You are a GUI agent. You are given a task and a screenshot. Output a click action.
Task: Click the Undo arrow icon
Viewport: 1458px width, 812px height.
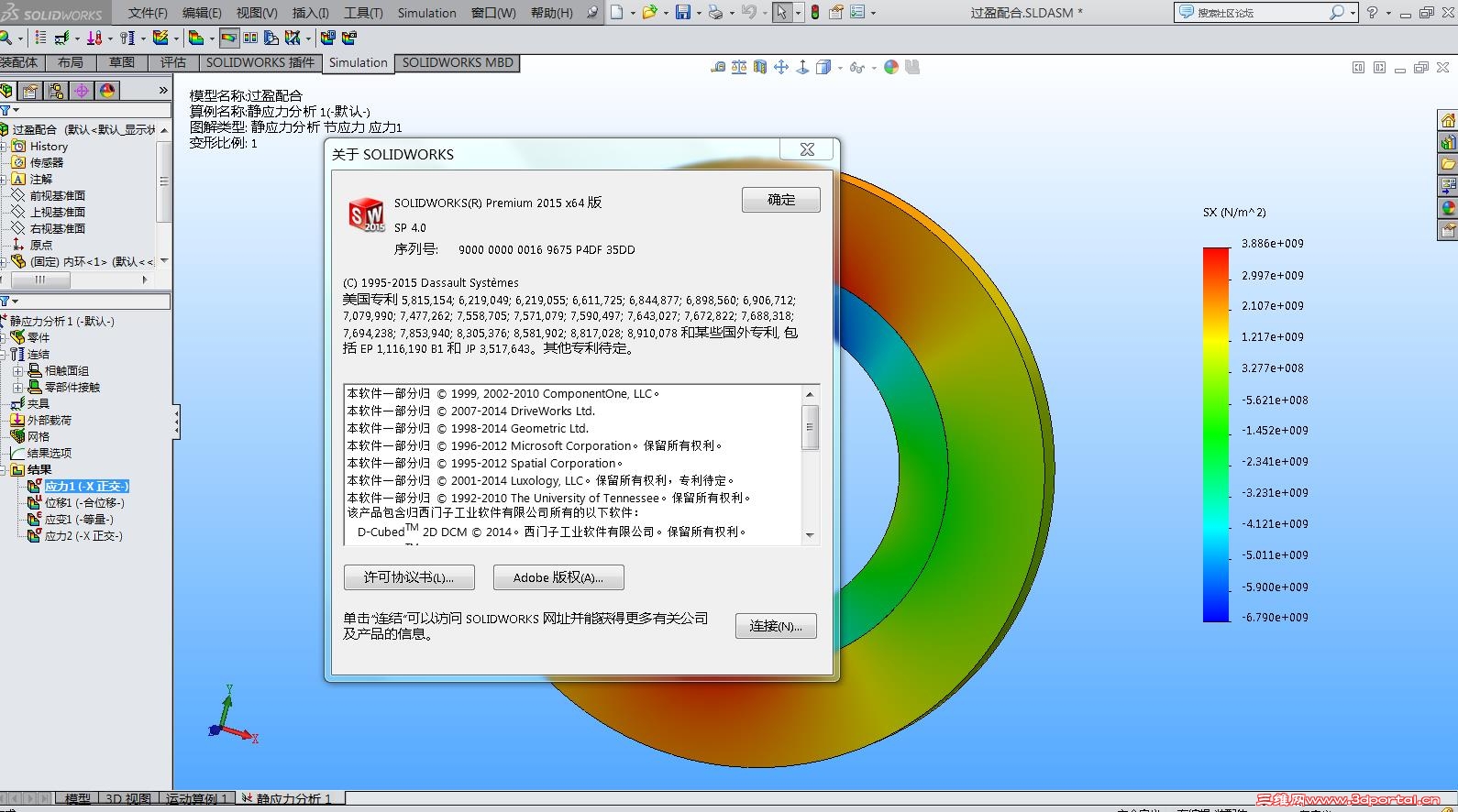click(749, 13)
